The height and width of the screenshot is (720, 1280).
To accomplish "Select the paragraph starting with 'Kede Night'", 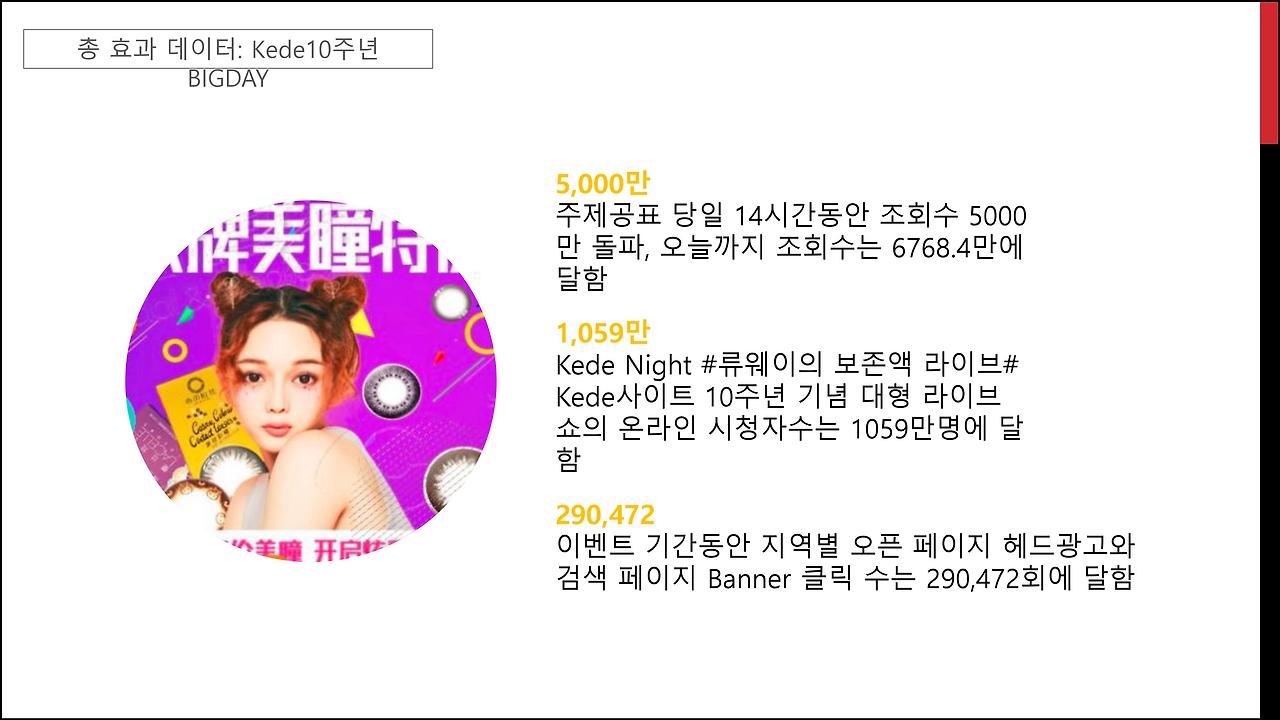I will point(789,410).
